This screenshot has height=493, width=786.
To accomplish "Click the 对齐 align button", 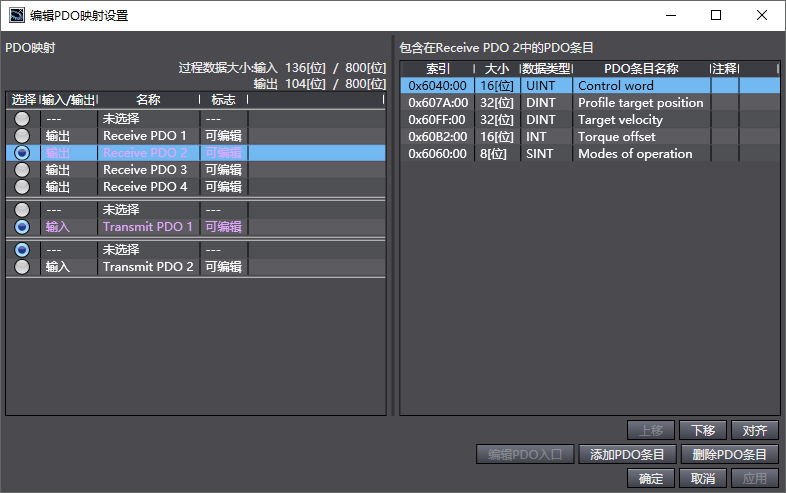I will [755, 431].
